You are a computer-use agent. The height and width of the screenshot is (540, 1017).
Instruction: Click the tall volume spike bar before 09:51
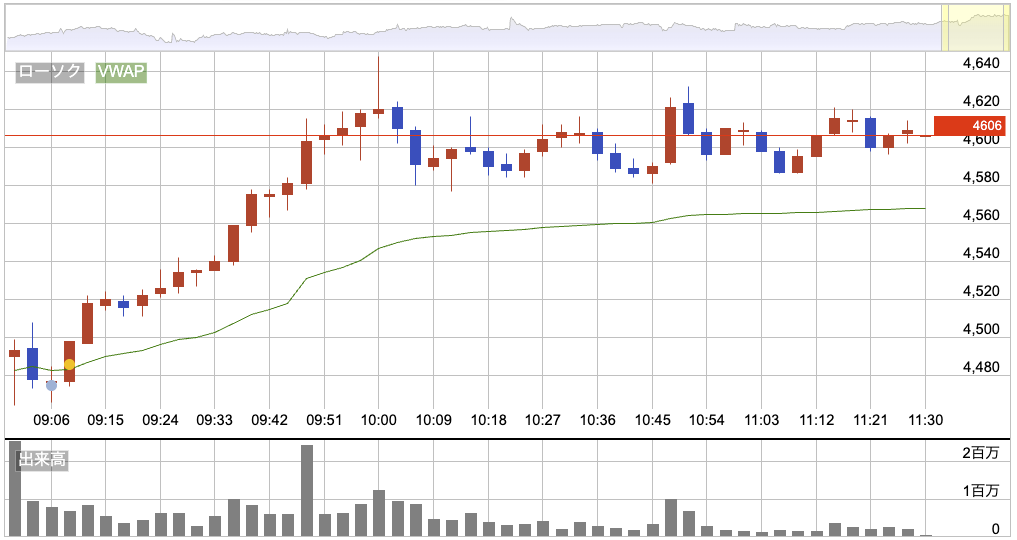coord(307,490)
